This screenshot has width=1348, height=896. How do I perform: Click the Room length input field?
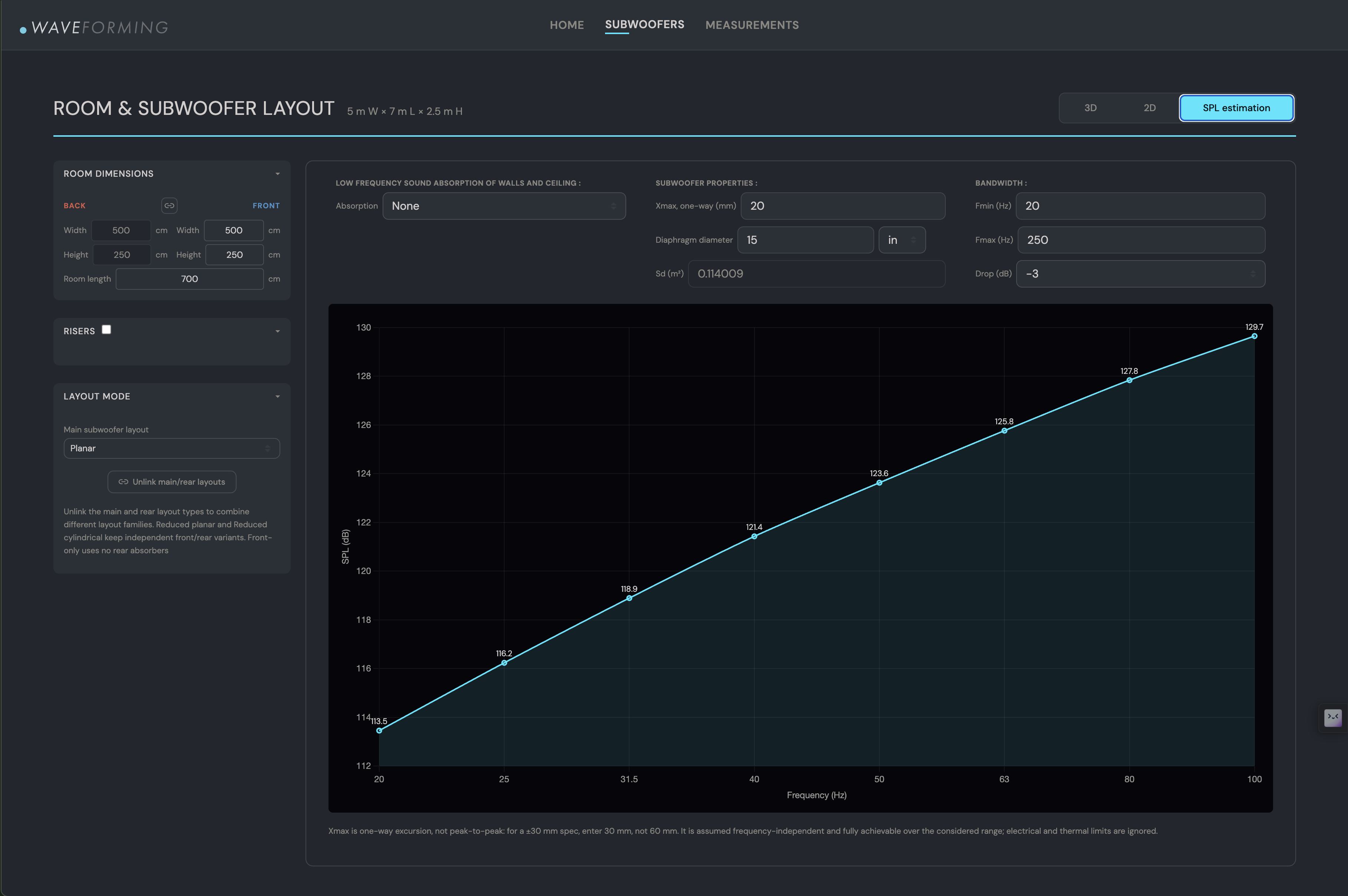[x=190, y=279]
